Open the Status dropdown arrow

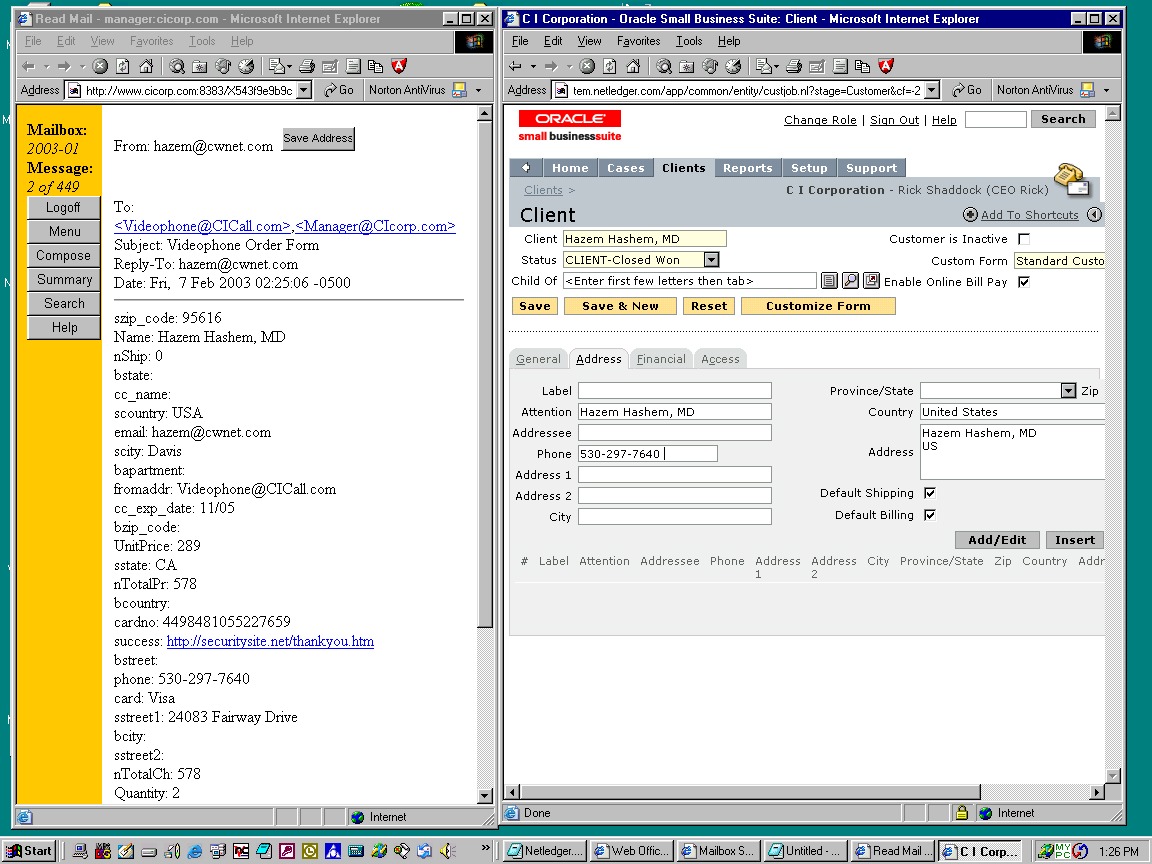tap(710, 259)
